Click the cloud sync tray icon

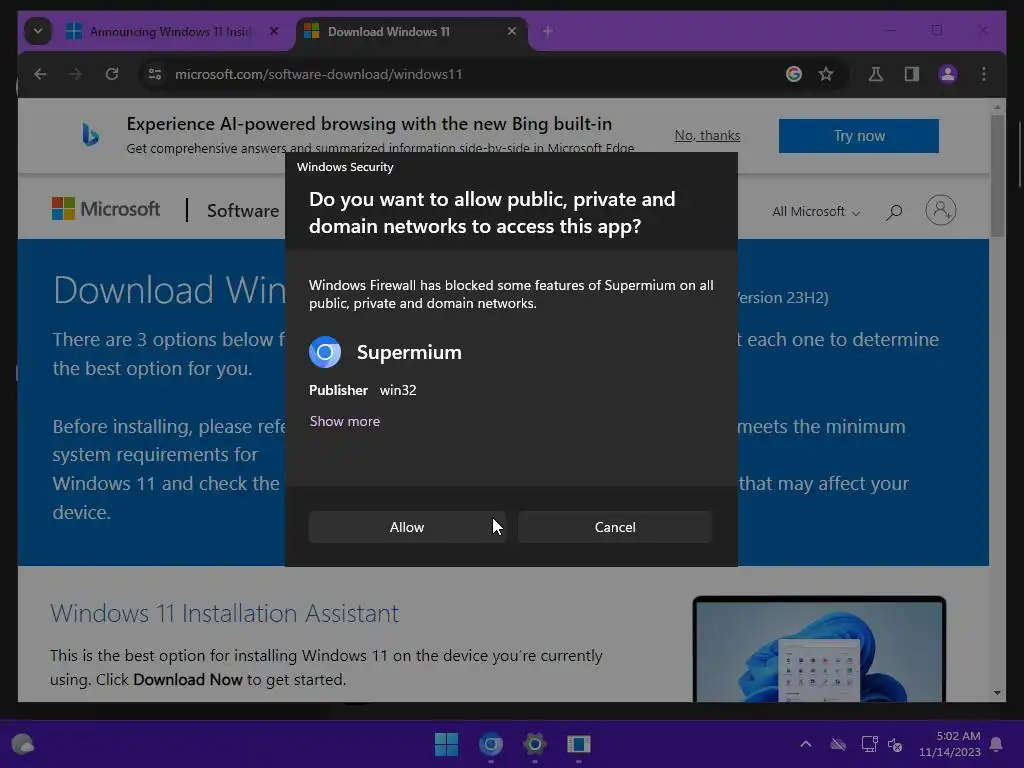point(838,744)
